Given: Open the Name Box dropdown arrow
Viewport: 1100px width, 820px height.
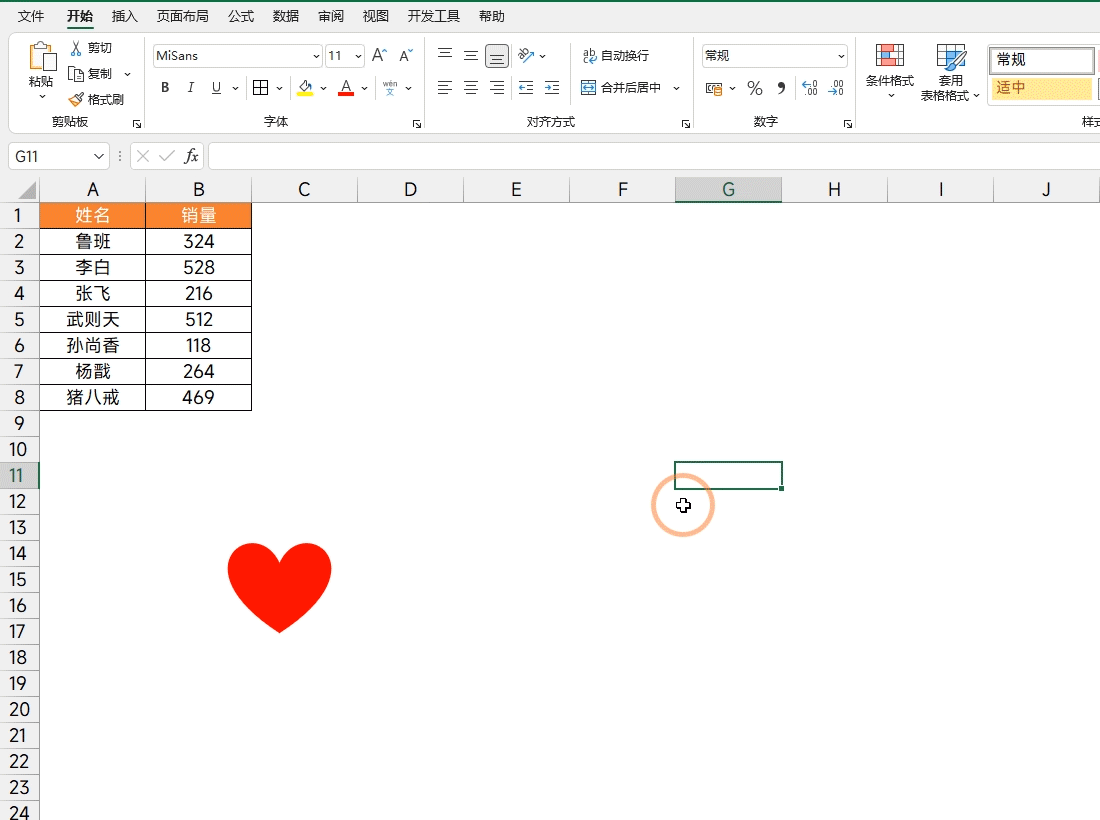Looking at the screenshot, I should [x=99, y=157].
